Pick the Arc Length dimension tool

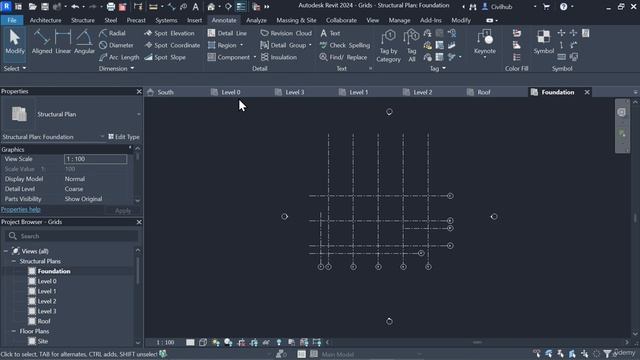click(x=119, y=57)
